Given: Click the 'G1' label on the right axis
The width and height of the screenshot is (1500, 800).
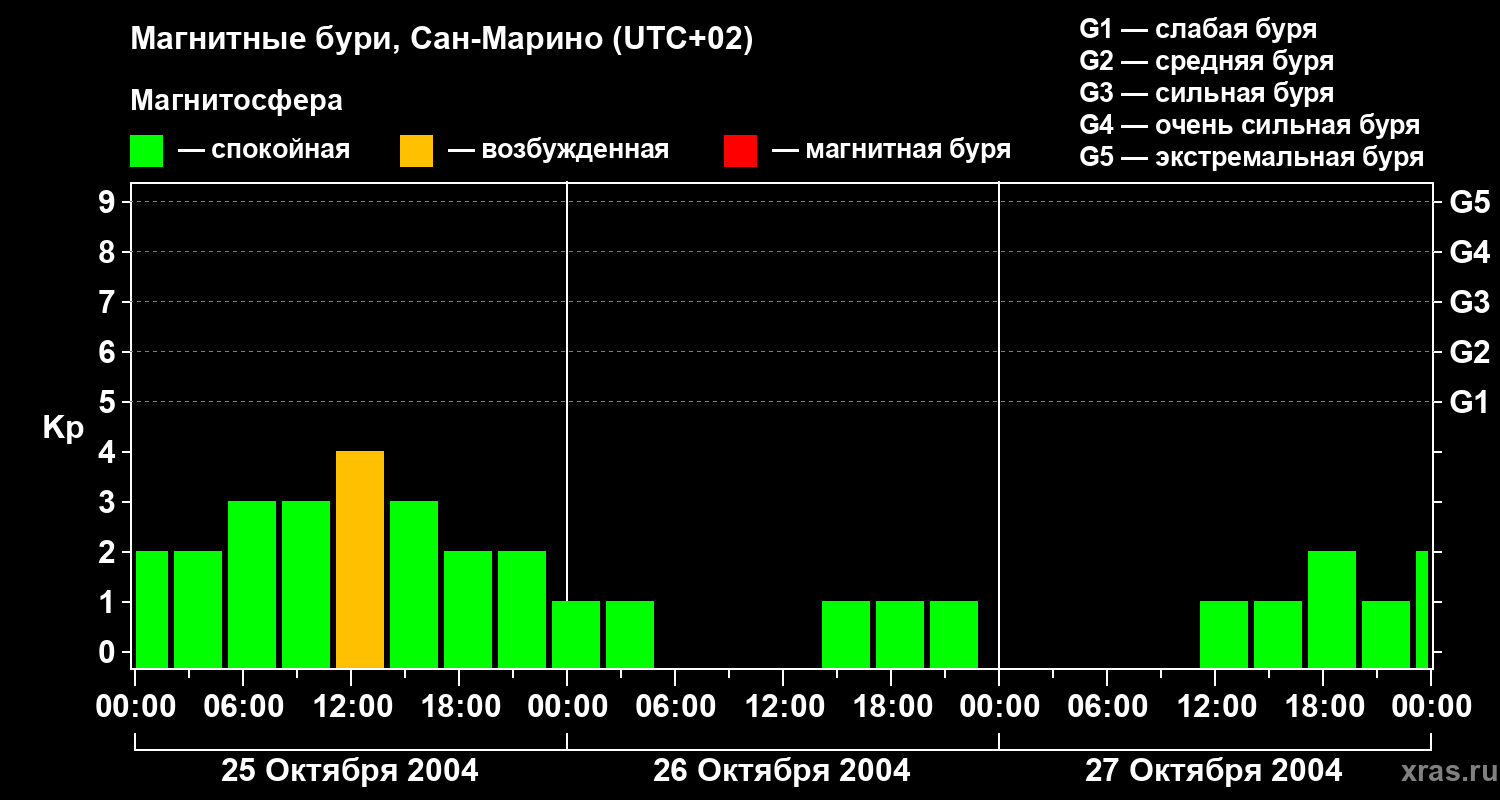Looking at the screenshot, I should tap(1469, 402).
